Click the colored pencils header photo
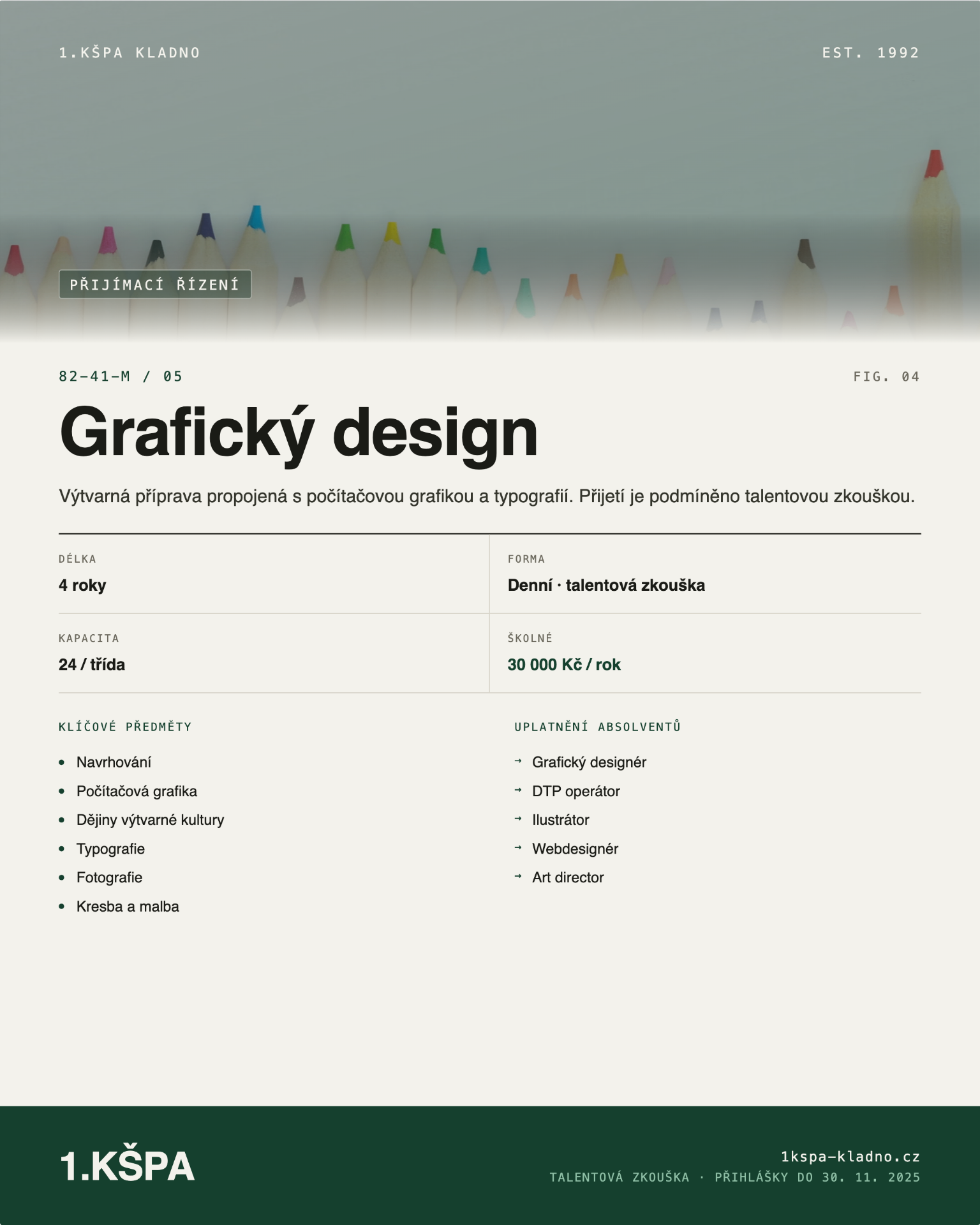 (490, 172)
